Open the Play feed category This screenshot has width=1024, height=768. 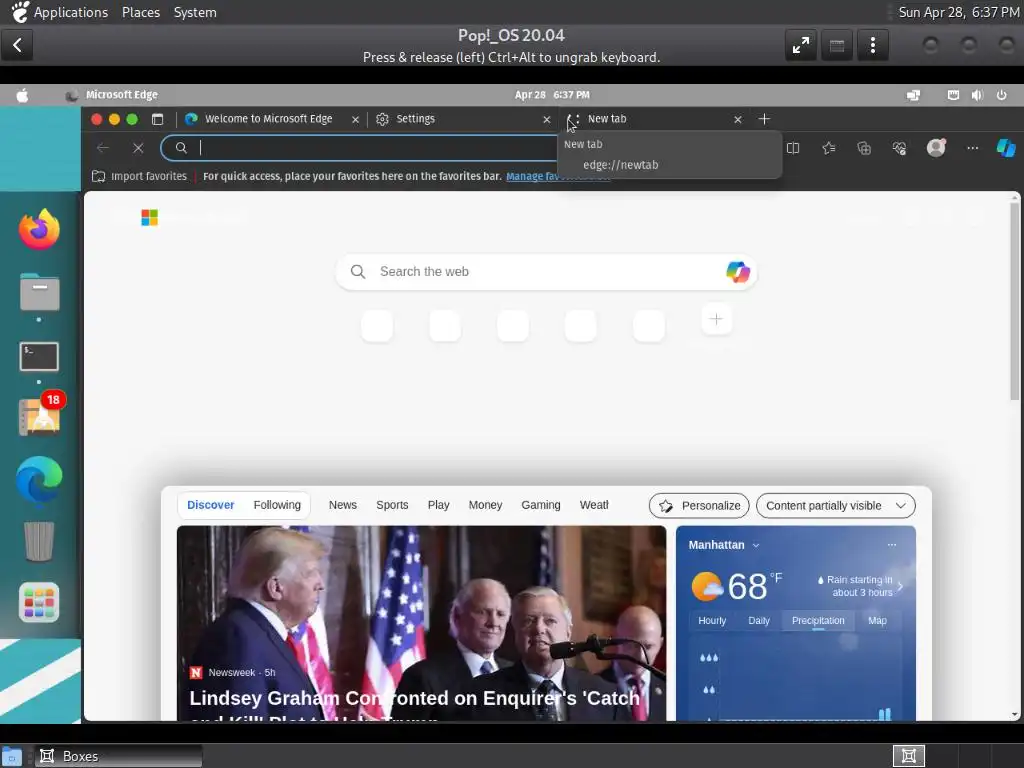point(438,505)
